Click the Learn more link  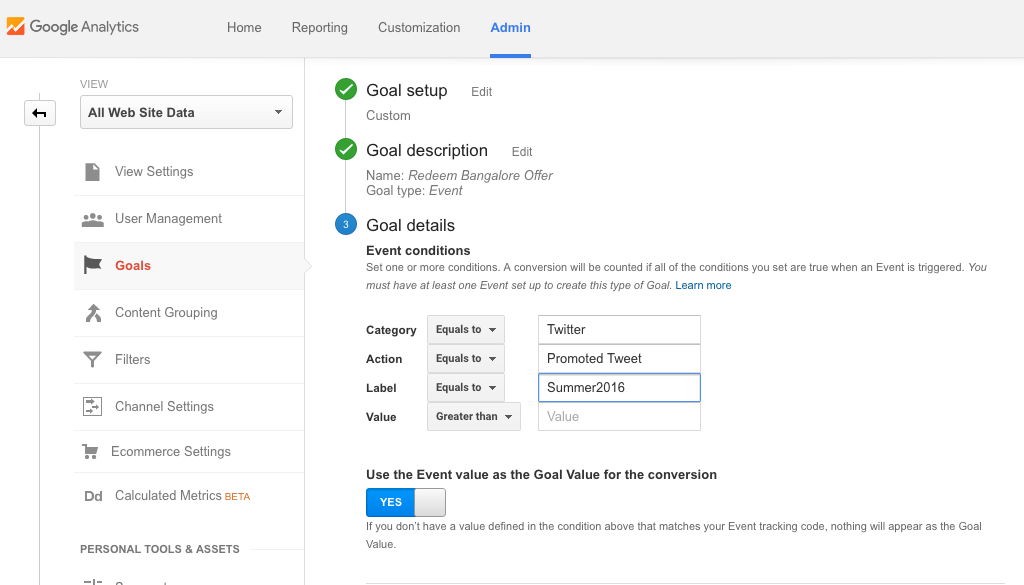coord(703,286)
